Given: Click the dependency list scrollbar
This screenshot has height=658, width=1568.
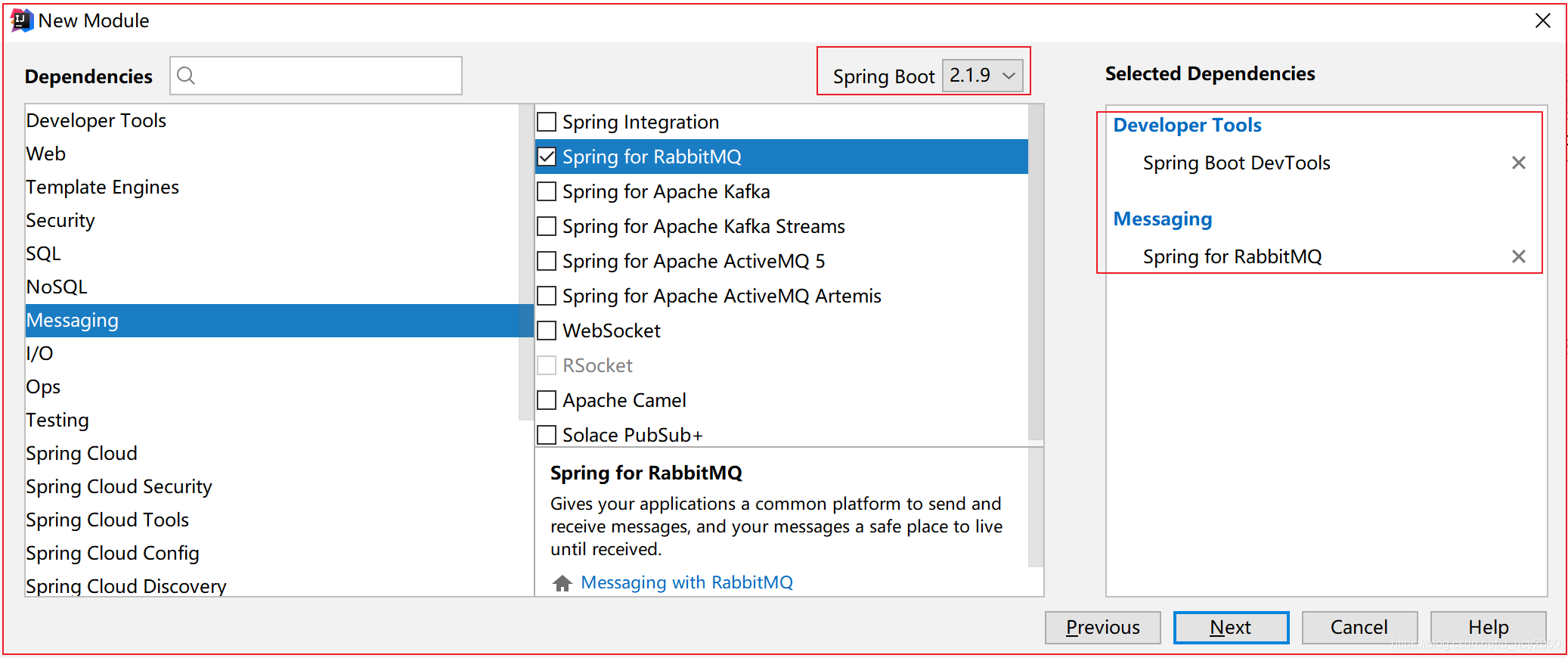Looking at the screenshot, I should 1036,272.
